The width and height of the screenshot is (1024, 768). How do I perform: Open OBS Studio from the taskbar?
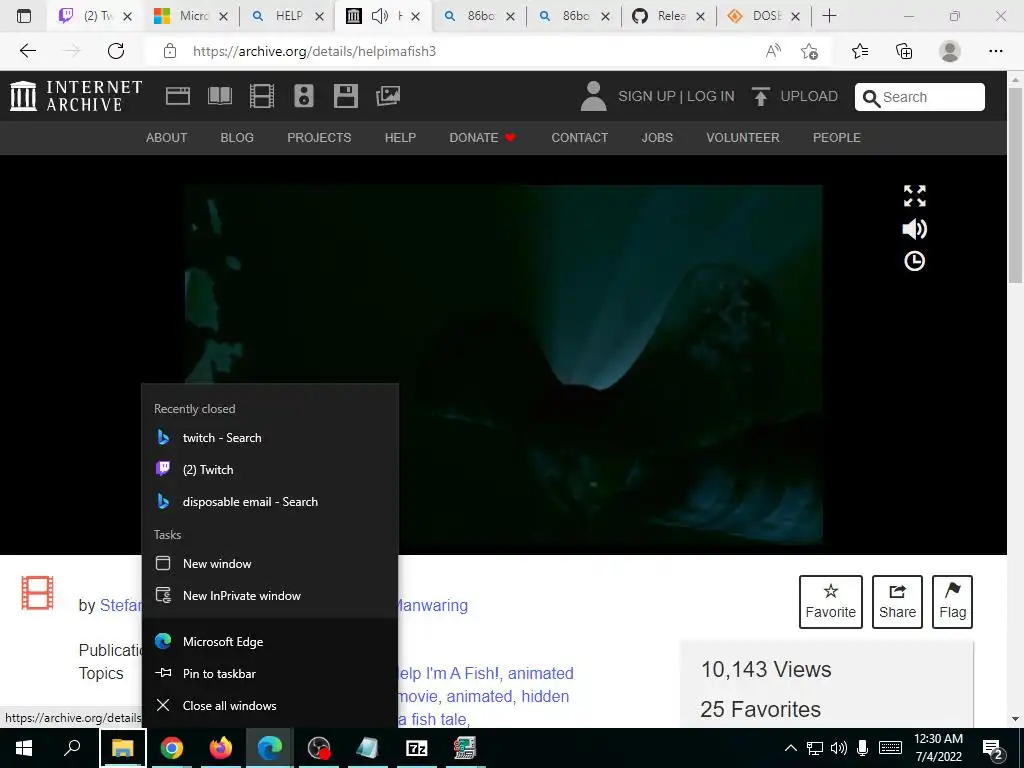pos(319,748)
